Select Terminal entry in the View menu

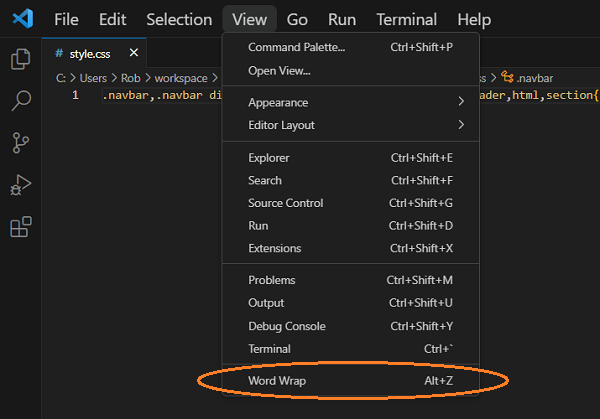[x=351, y=349]
